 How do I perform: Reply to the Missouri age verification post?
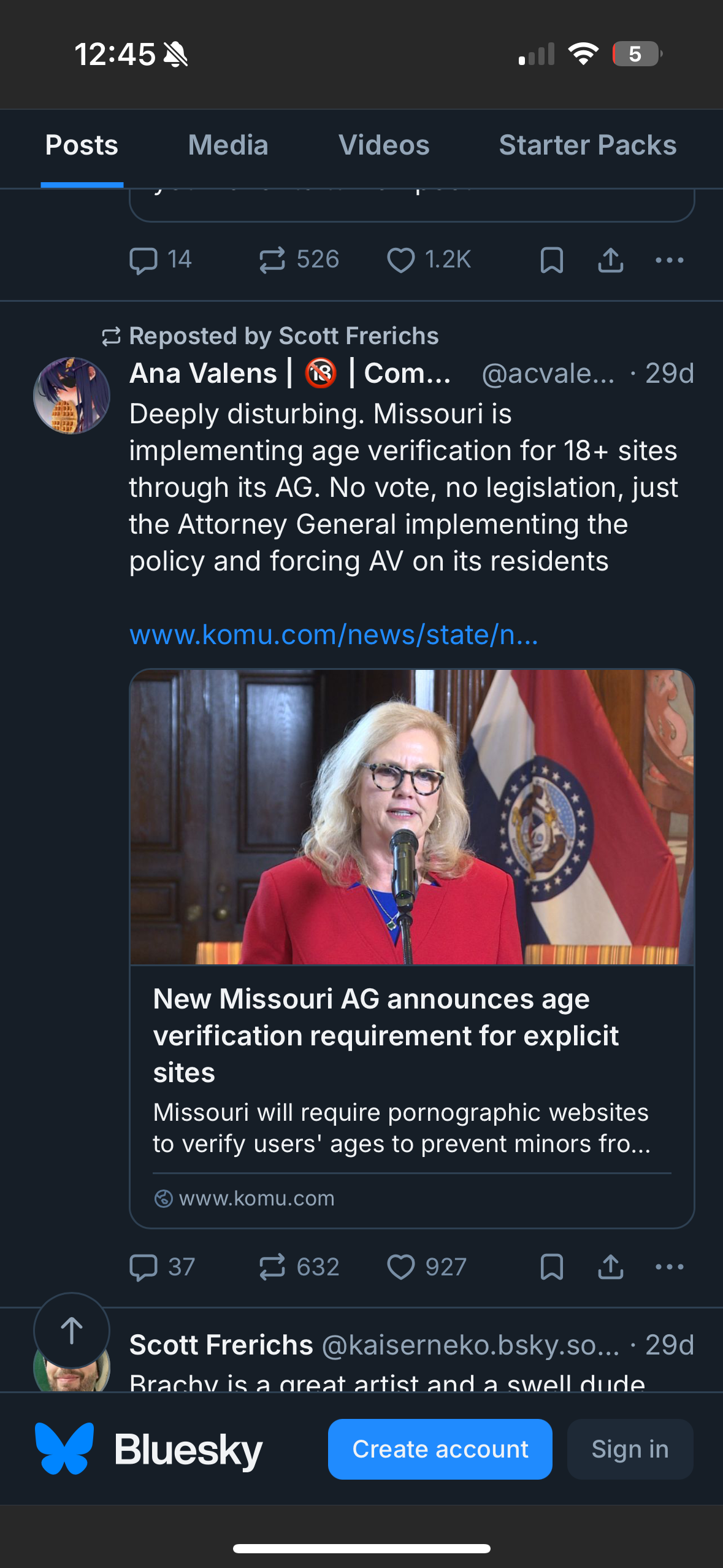162,1267
